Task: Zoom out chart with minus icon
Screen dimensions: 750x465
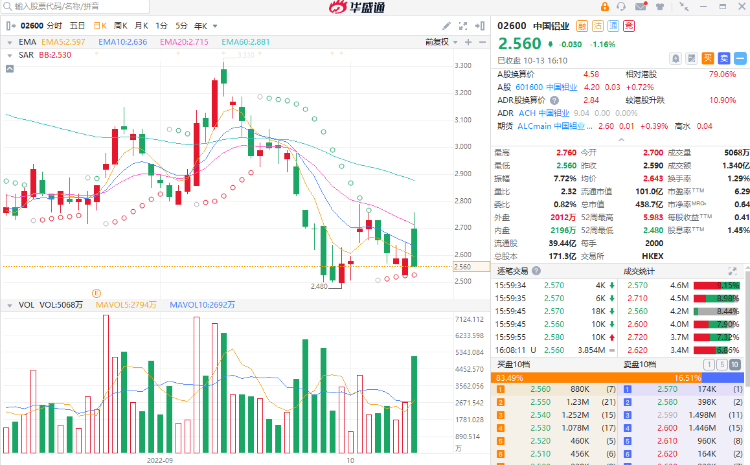Action: point(482,42)
